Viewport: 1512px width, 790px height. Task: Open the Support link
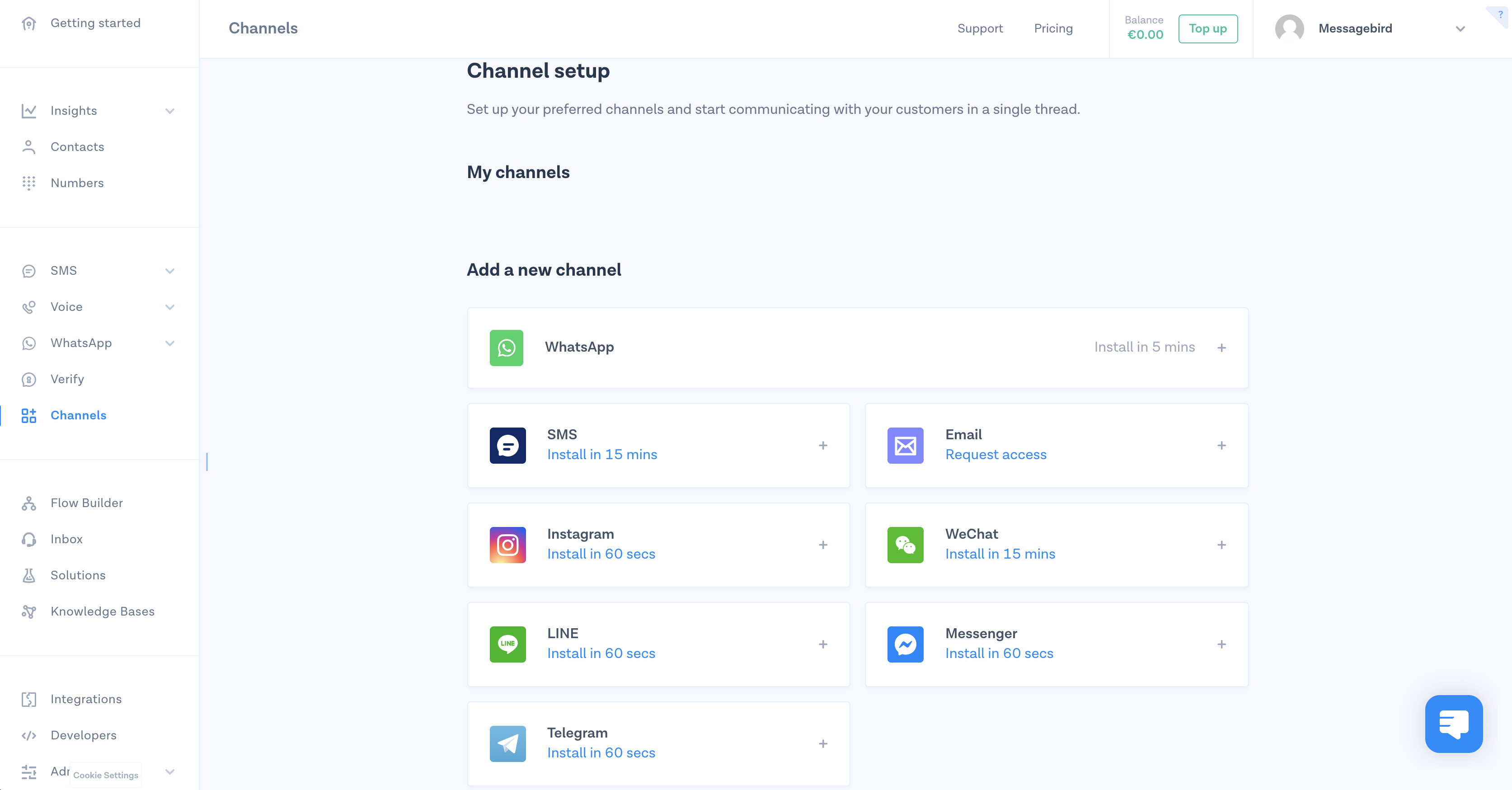[980, 29]
